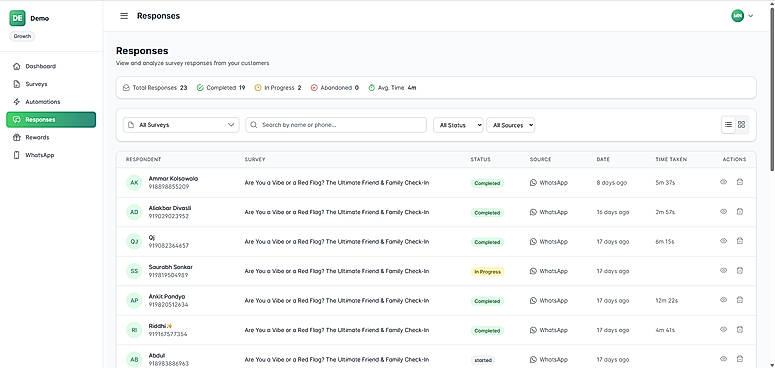Open Dashboard in sidebar
775x368 pixels.
coord(51,66)
